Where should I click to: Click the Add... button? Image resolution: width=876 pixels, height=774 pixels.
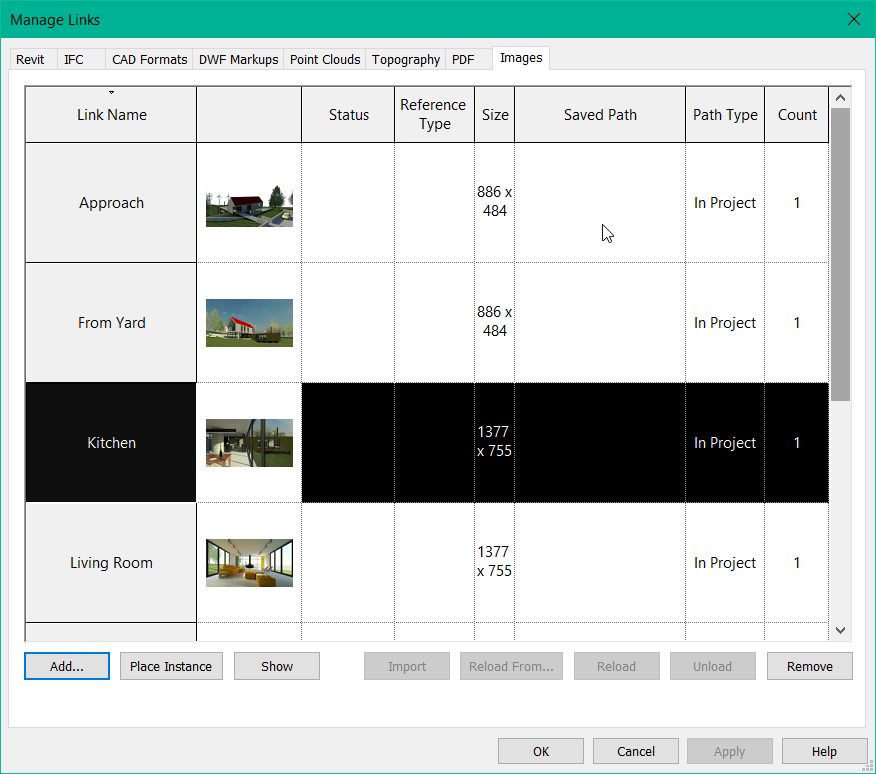(x=67, y=666)
